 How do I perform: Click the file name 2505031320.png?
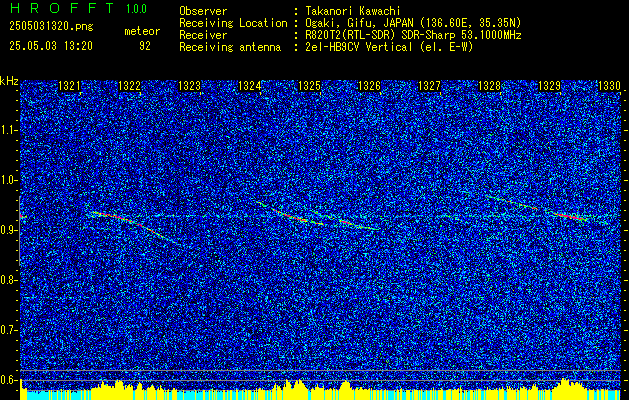(x=51, y=27)
